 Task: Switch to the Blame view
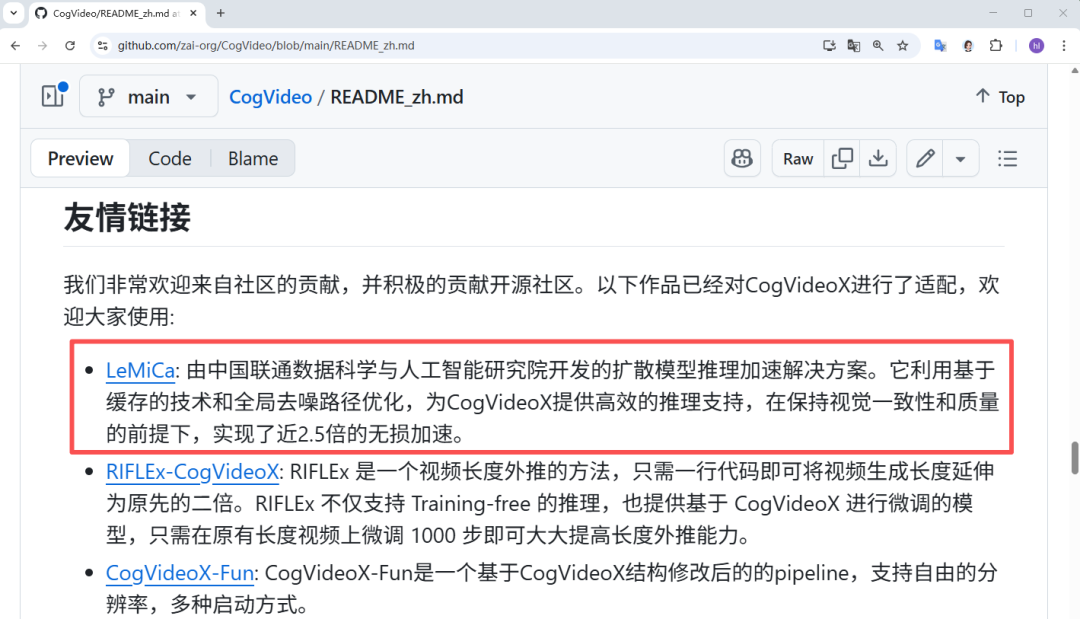252,158
